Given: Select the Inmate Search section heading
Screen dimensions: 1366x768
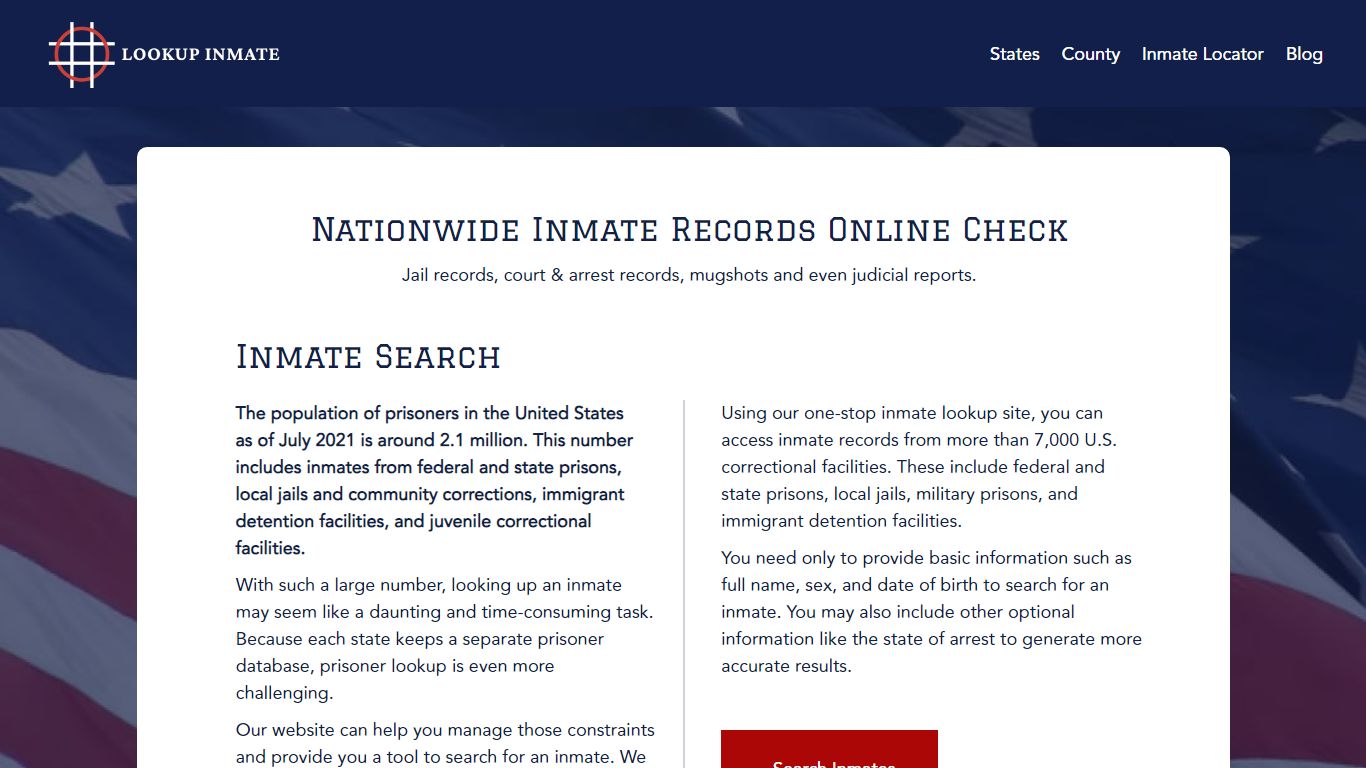Looking at the screenshot, I should click(368, 356).
